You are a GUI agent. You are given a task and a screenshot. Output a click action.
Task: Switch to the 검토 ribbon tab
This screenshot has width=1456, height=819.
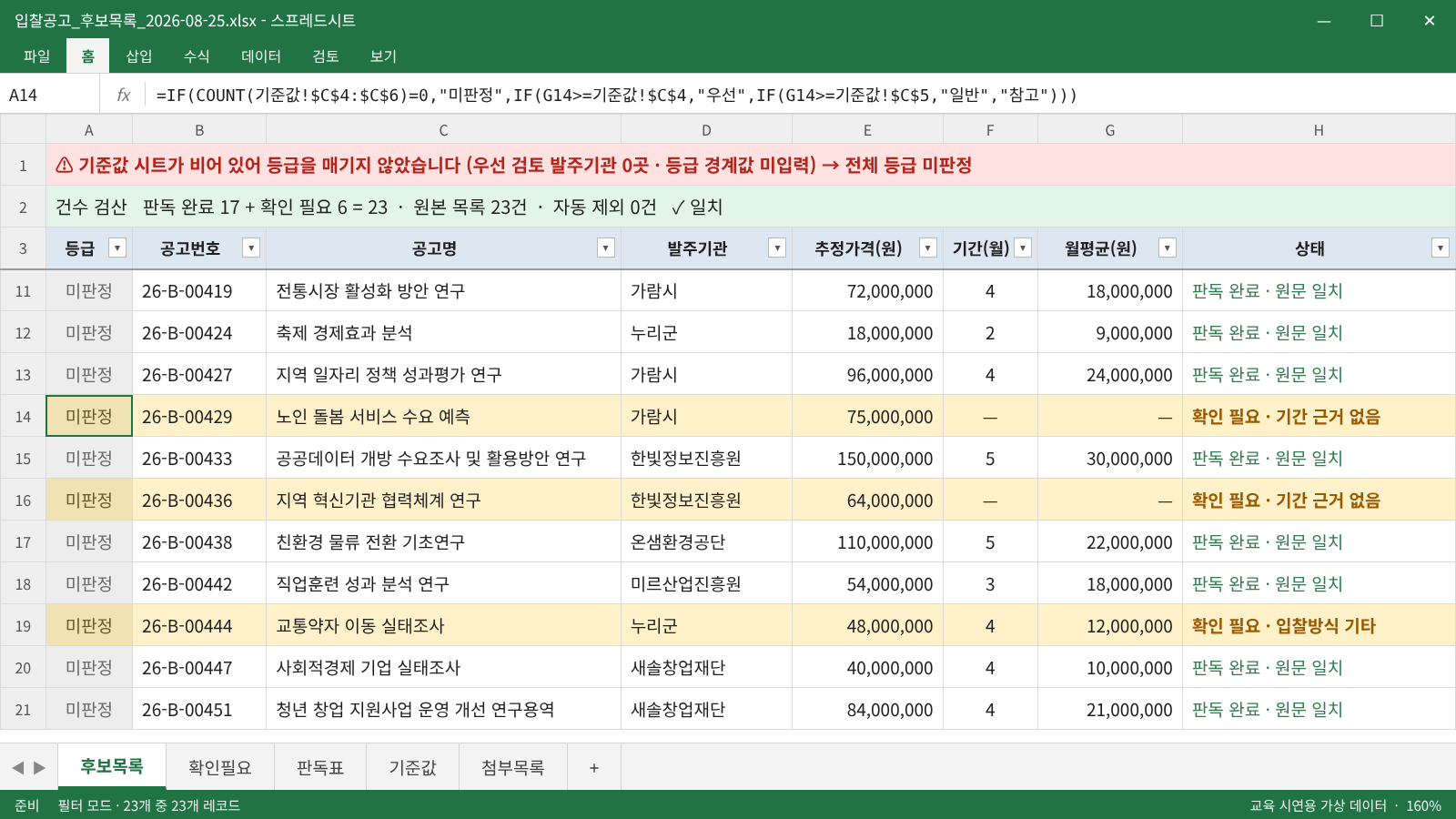click(326, 56)
